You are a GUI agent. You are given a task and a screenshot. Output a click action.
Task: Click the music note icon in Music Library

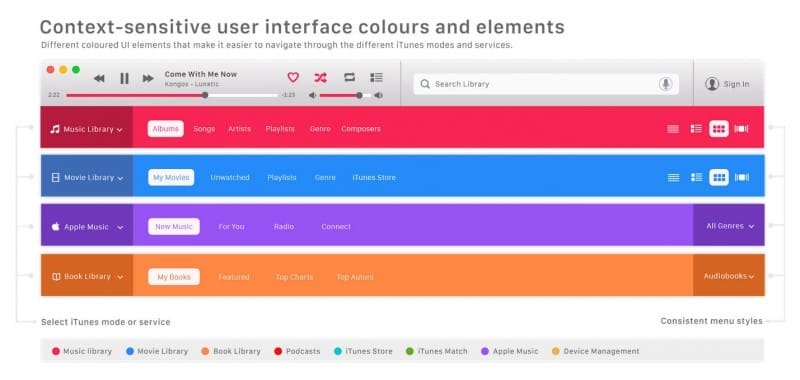(55, 129)
